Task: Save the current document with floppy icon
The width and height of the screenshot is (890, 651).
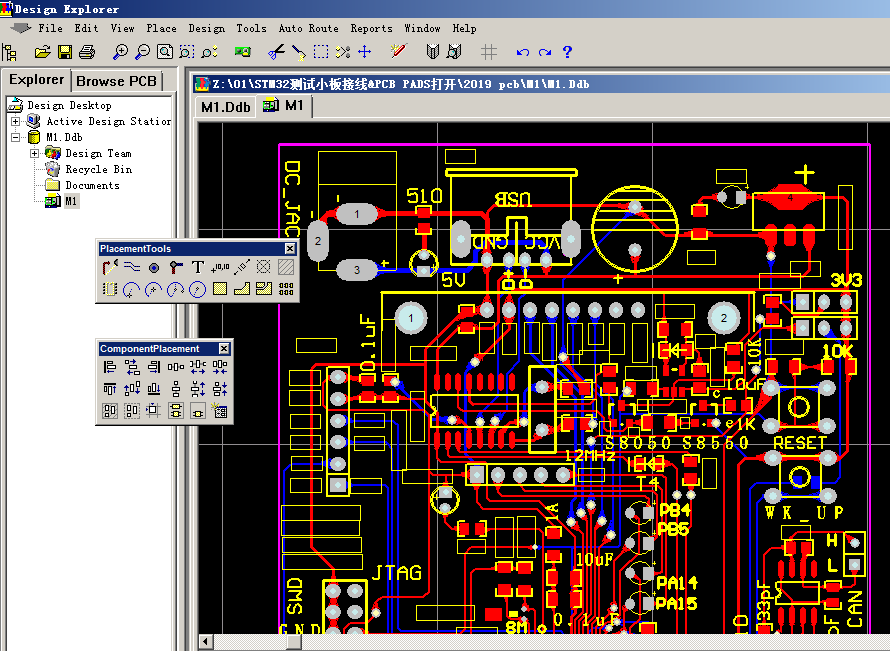Action: click(x=65, y=52)
